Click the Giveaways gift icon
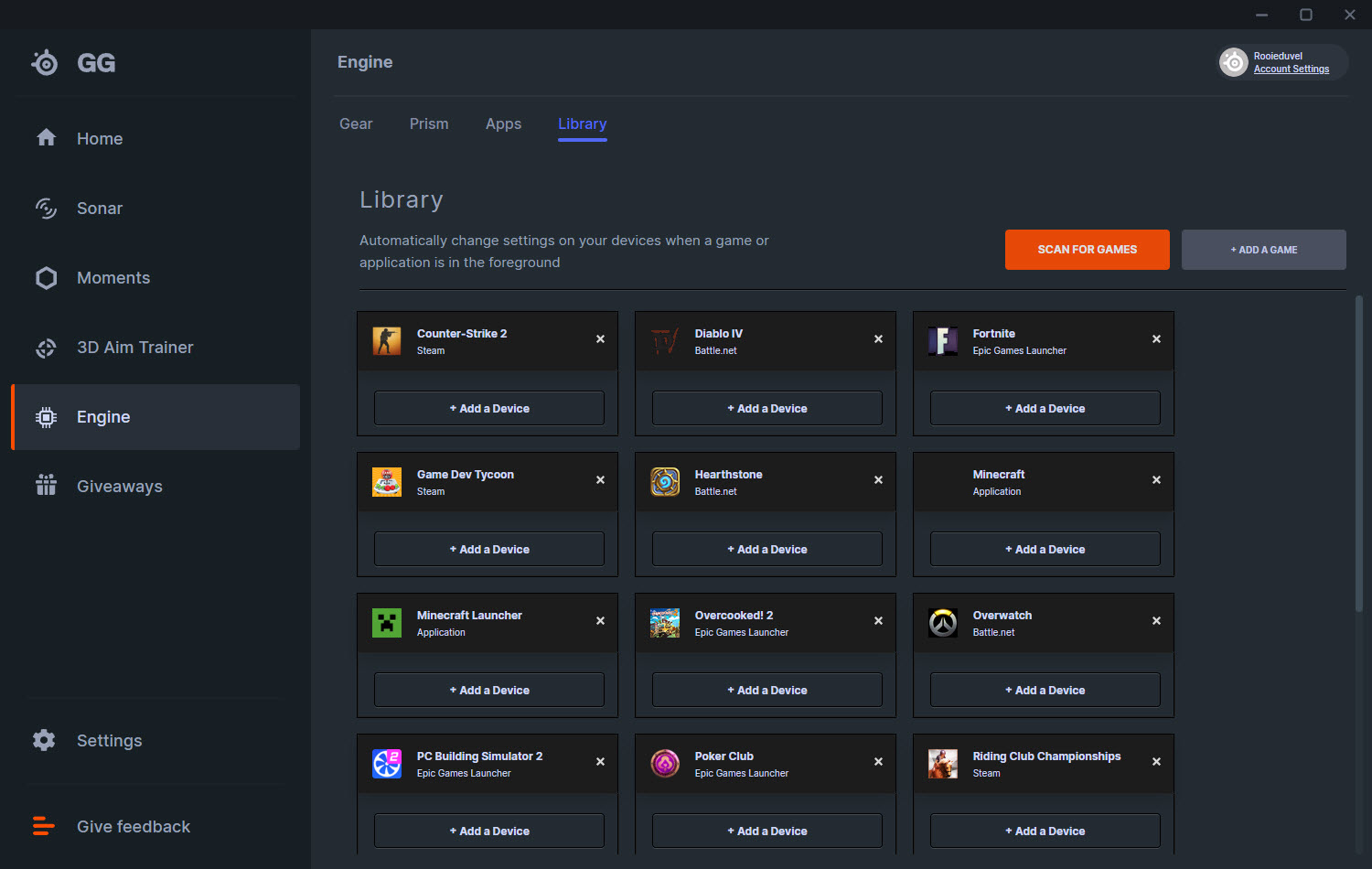 (46, 486)
